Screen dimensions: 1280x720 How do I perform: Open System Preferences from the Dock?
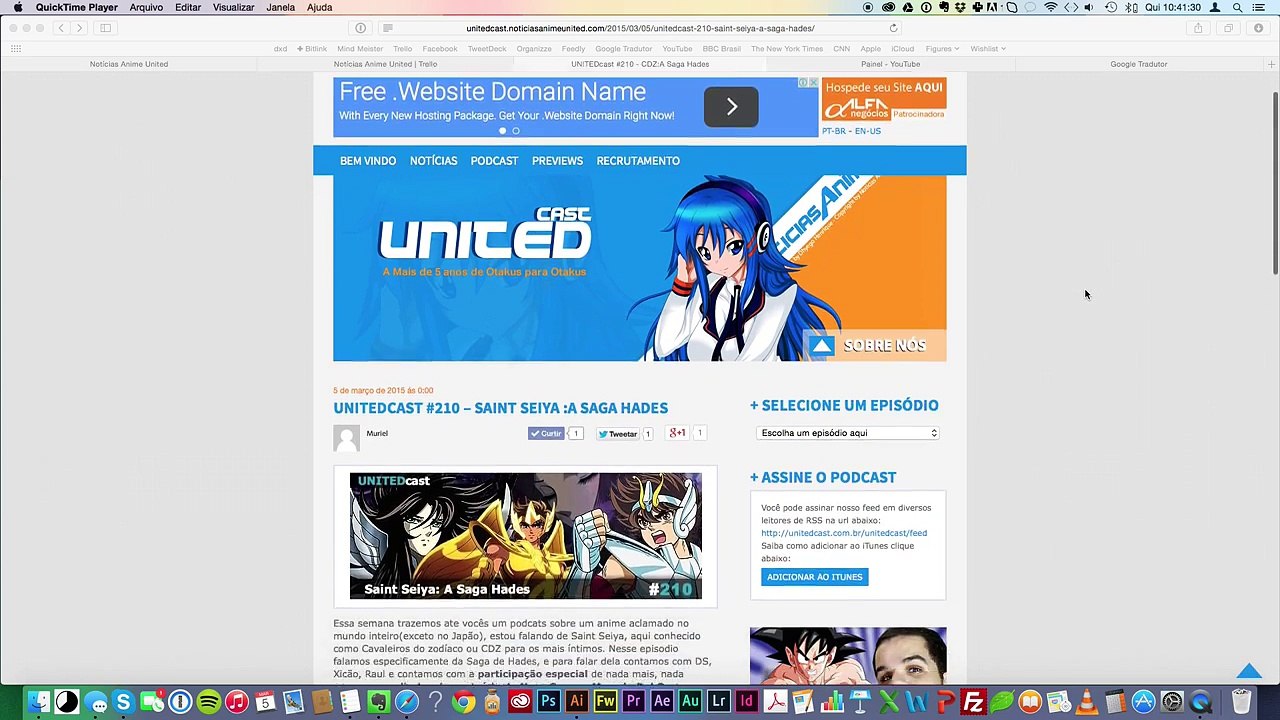(1172, 702)
